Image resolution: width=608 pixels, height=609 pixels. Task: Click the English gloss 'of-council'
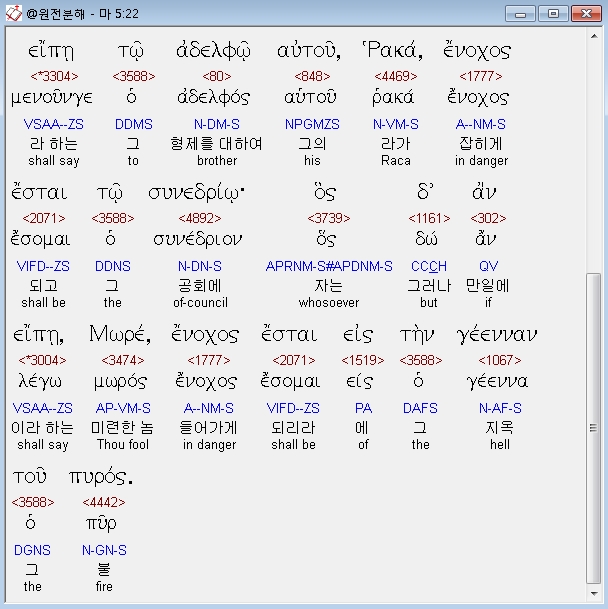200,303
